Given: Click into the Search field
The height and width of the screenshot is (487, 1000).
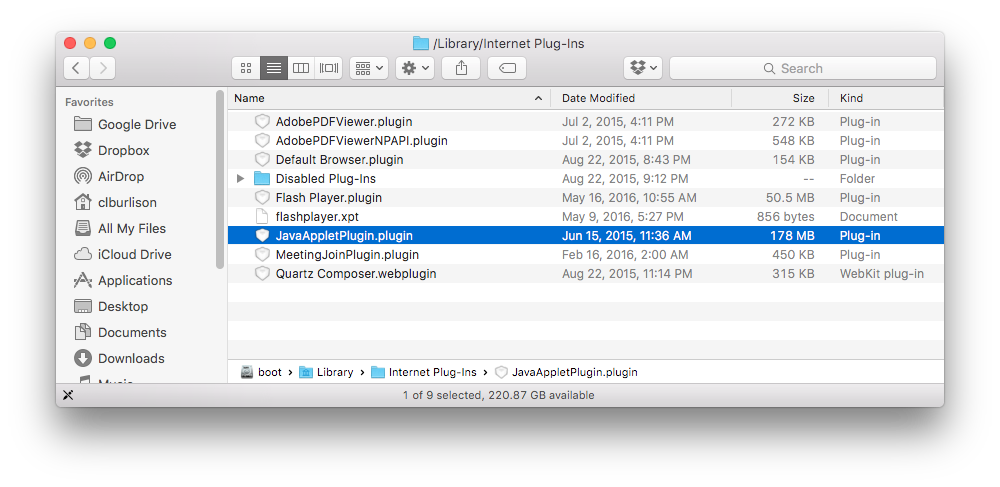Looking at the screenshot, I should (802, 68).
